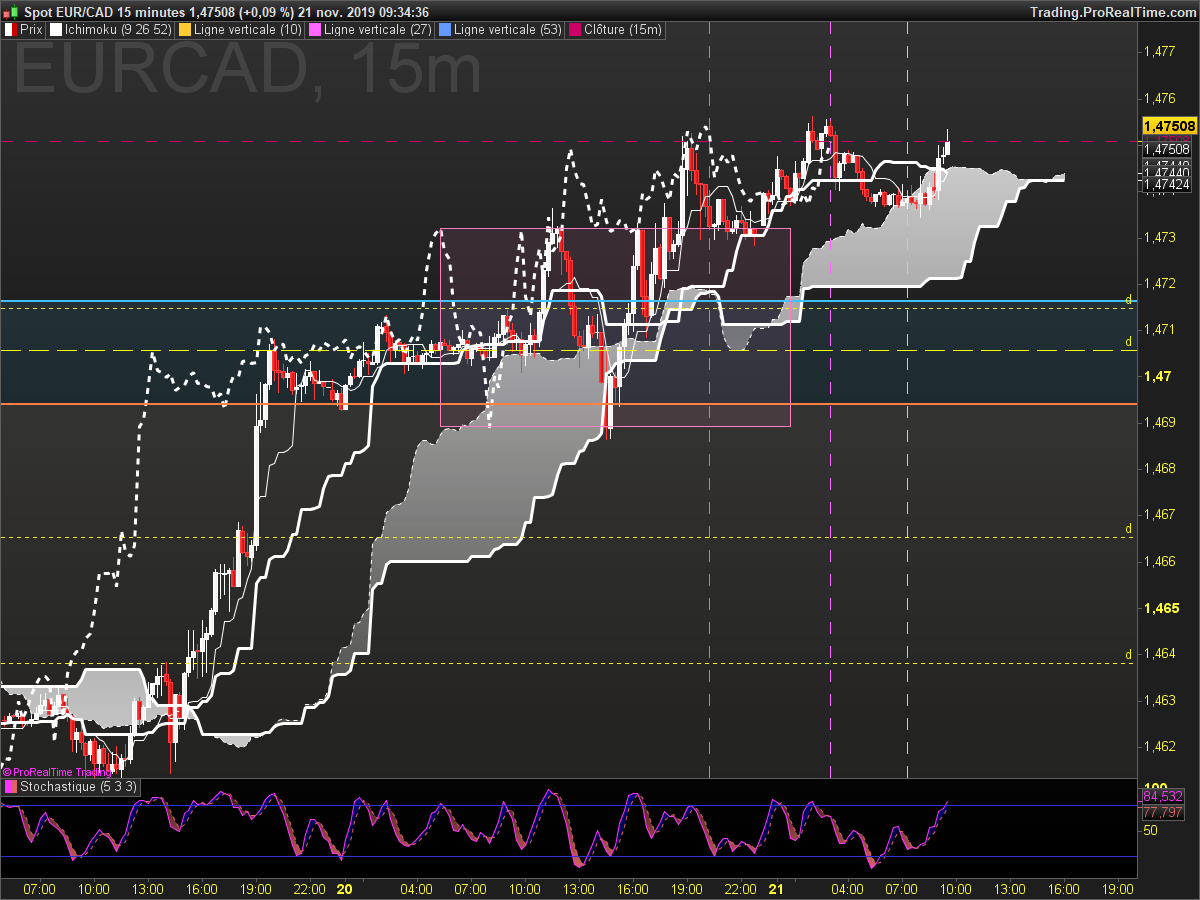Viewport: 1200px width, 900px height.
Task: Click the Trading.ProRealTime.com link
Action: 1112,12
